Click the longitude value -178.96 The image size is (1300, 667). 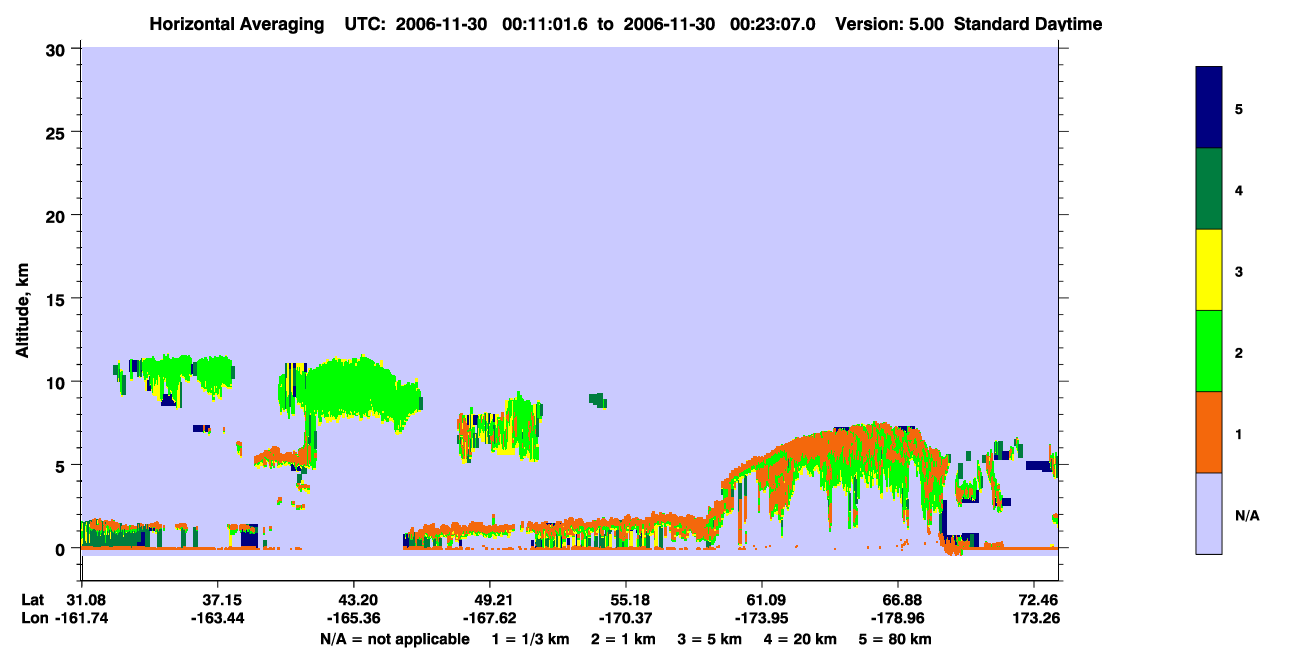[x=898, y=619]
